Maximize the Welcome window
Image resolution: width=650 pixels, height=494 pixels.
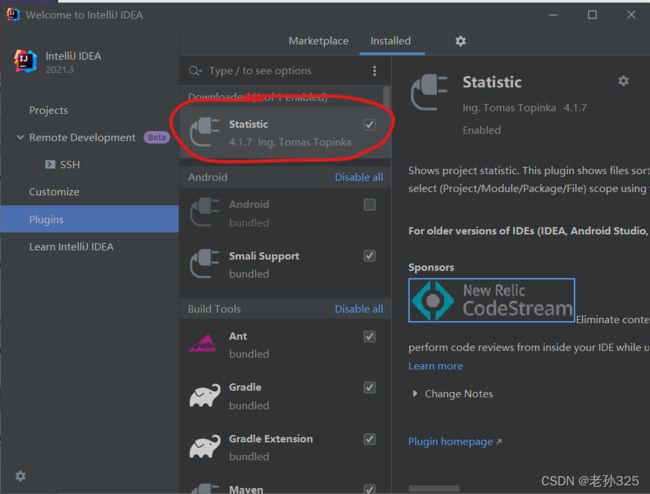point(592,15)
